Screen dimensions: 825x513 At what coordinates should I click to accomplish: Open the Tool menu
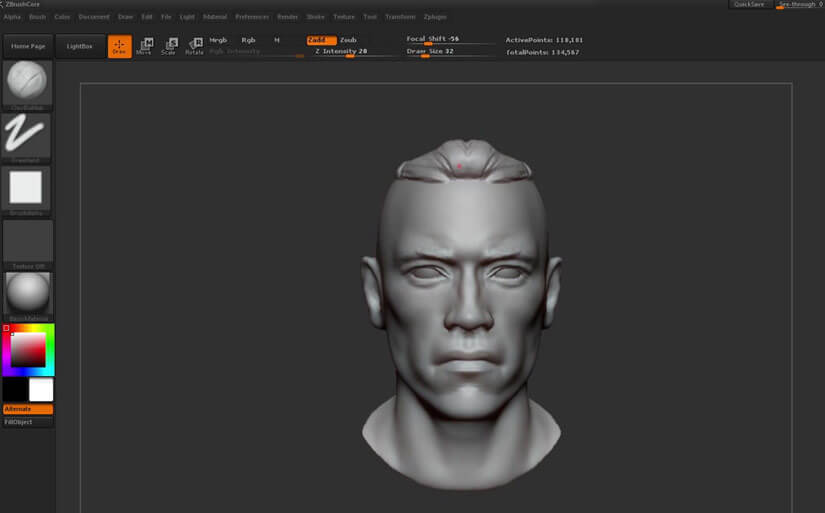(x=370, y=17)
